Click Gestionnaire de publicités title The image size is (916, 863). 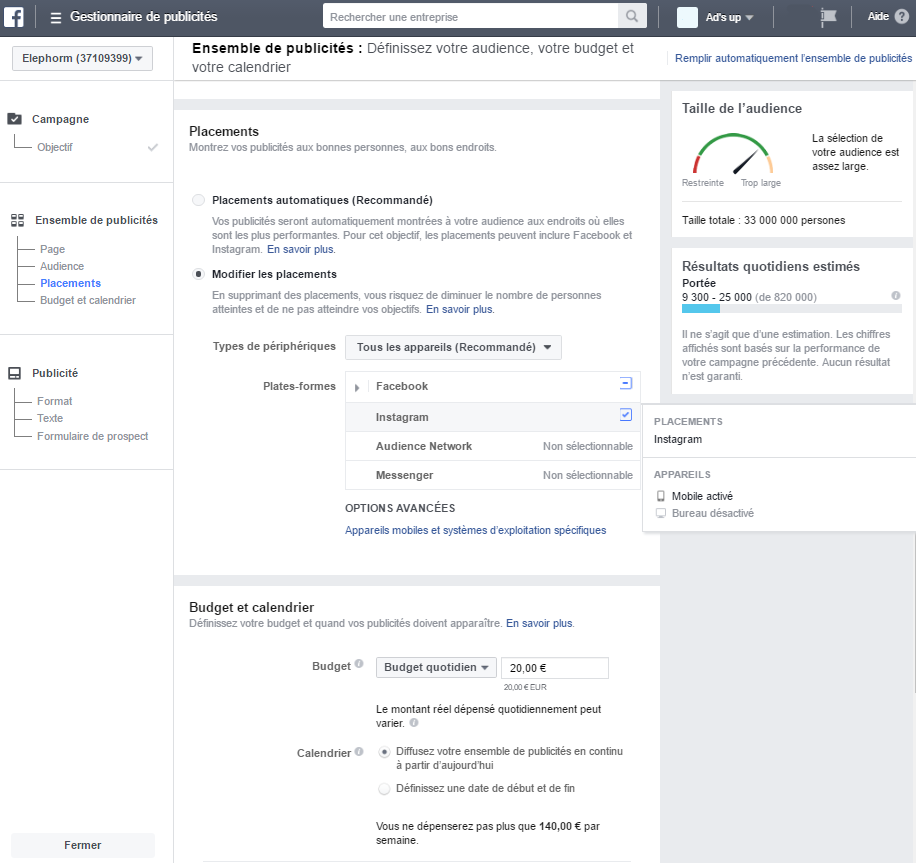pyautogui.click(x=144, y=16)
